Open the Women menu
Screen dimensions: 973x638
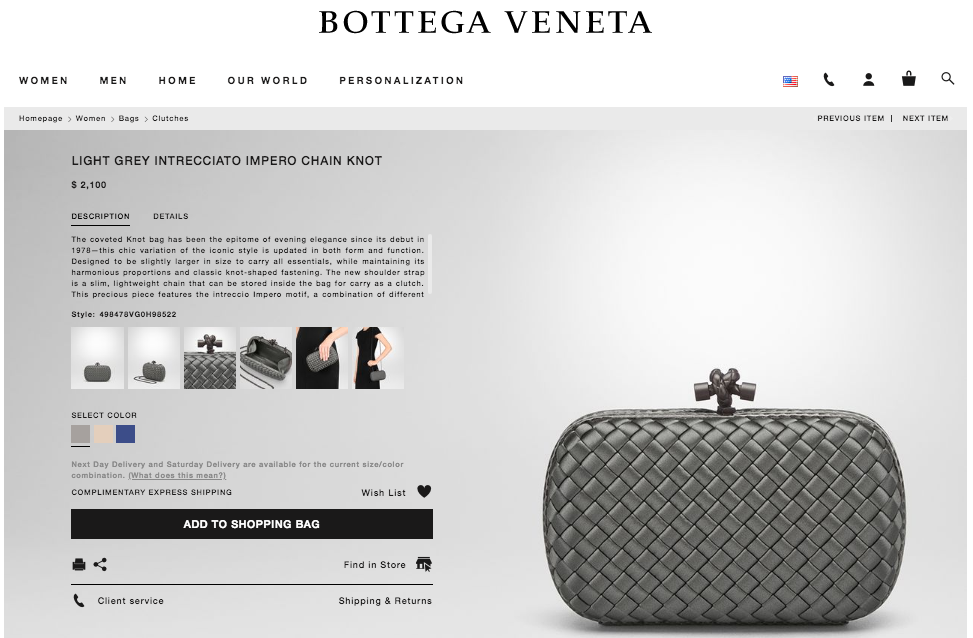click(x=43, y=81)
